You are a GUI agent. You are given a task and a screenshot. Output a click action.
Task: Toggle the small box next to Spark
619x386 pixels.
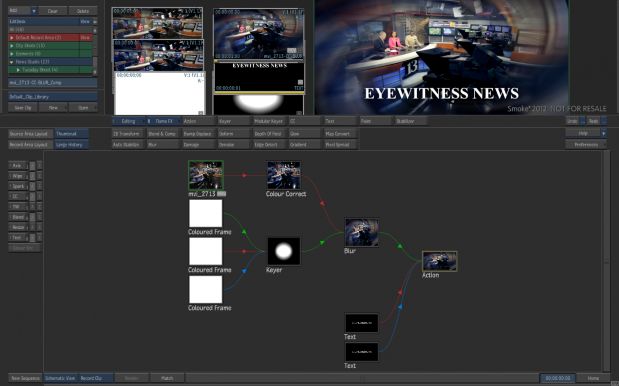click(x=32, y=186)
